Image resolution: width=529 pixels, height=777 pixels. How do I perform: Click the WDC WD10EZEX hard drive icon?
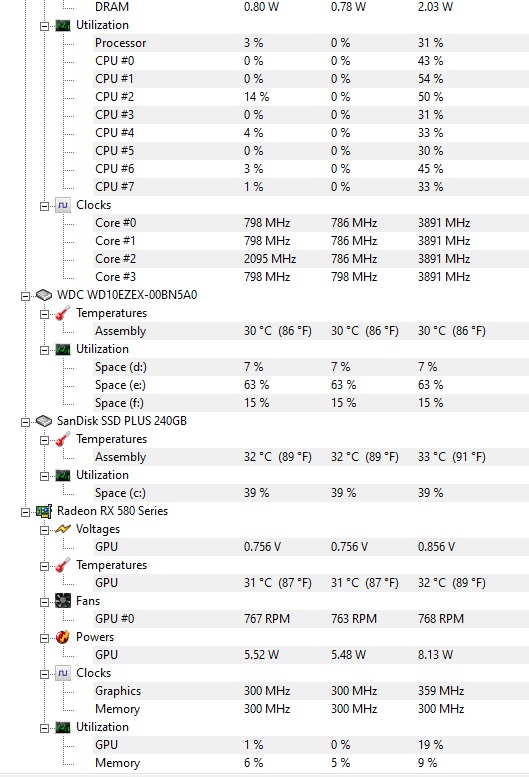click(x=44, y=295)
